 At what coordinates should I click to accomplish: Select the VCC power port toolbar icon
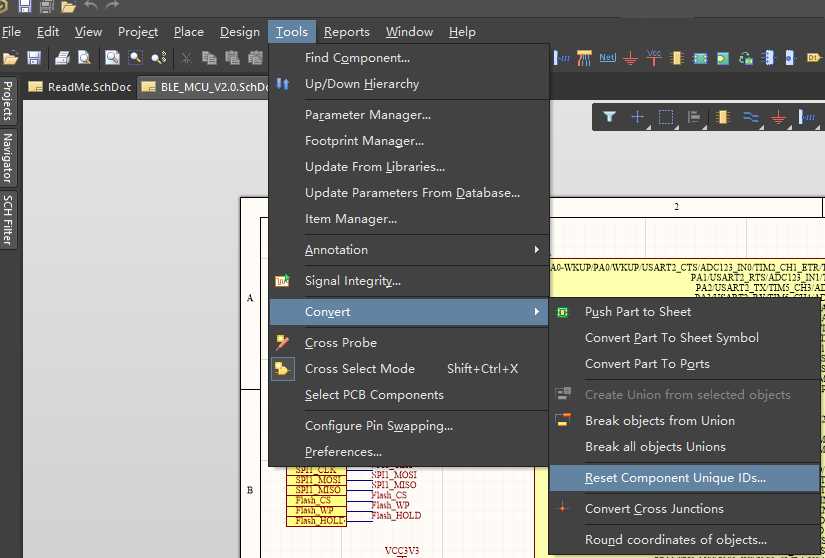click(653, 57)
